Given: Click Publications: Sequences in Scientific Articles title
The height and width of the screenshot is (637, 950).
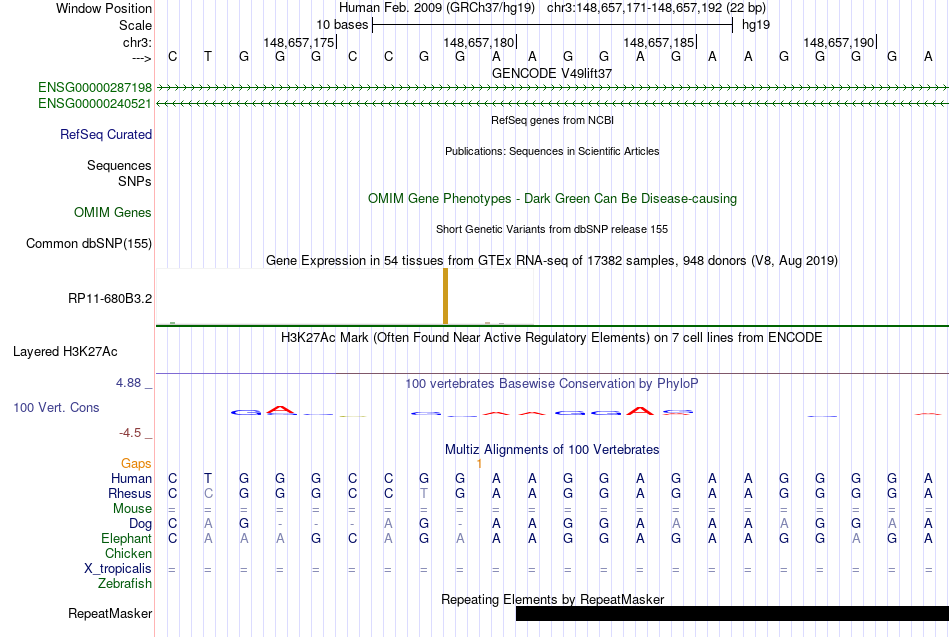Looking at the screenshot, I should 552,152.
